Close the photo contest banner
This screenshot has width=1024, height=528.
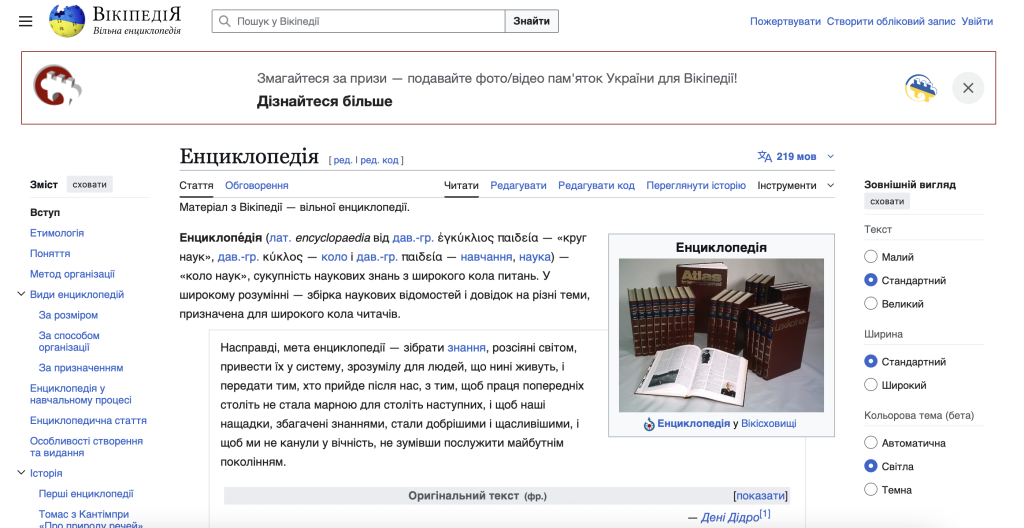coord(967,88)
